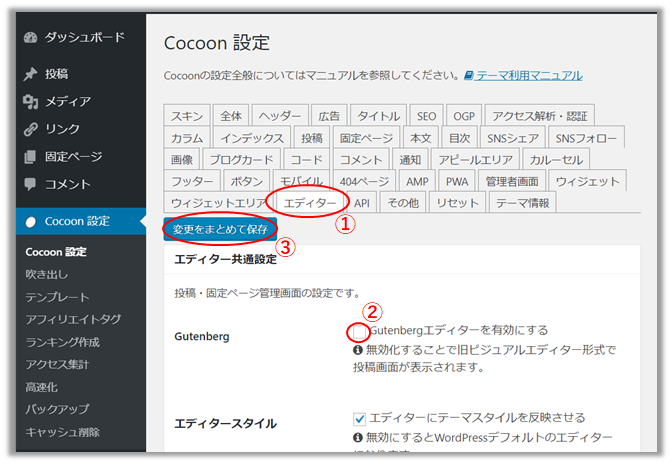Image resolution: width=671 pixels, height=464 pixels.
Task: Switch to the 404ページ tab
Action: pyautogui.click(x=364, y=181)
